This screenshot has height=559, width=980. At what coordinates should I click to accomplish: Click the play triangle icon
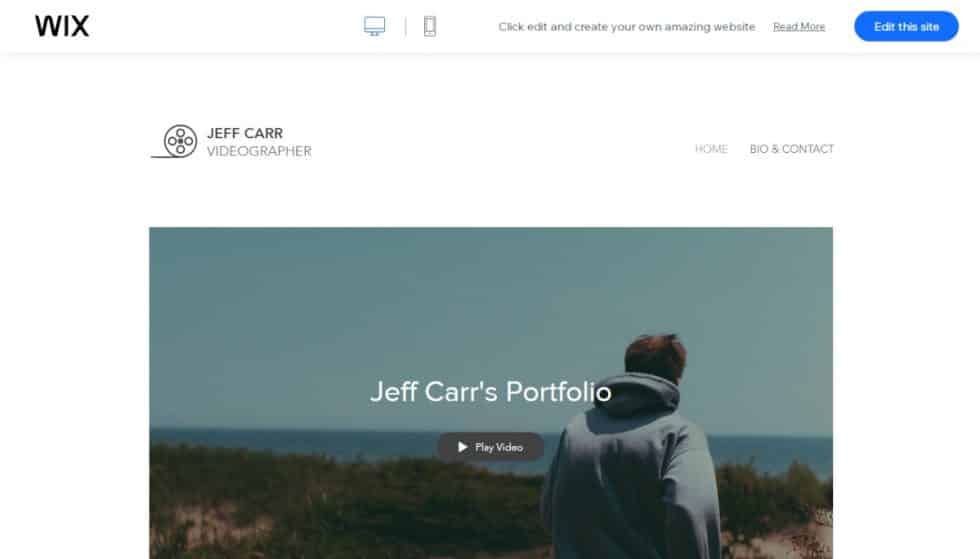462,447
